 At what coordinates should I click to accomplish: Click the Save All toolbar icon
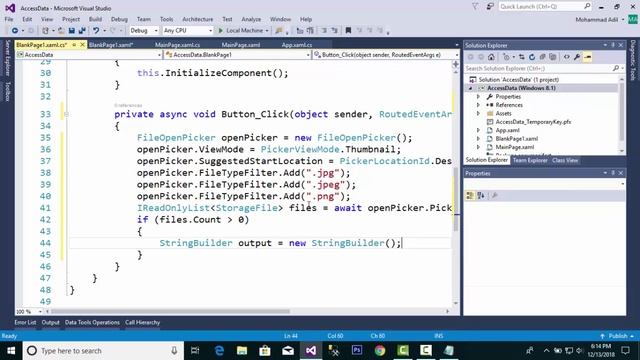tap(82, 31)
